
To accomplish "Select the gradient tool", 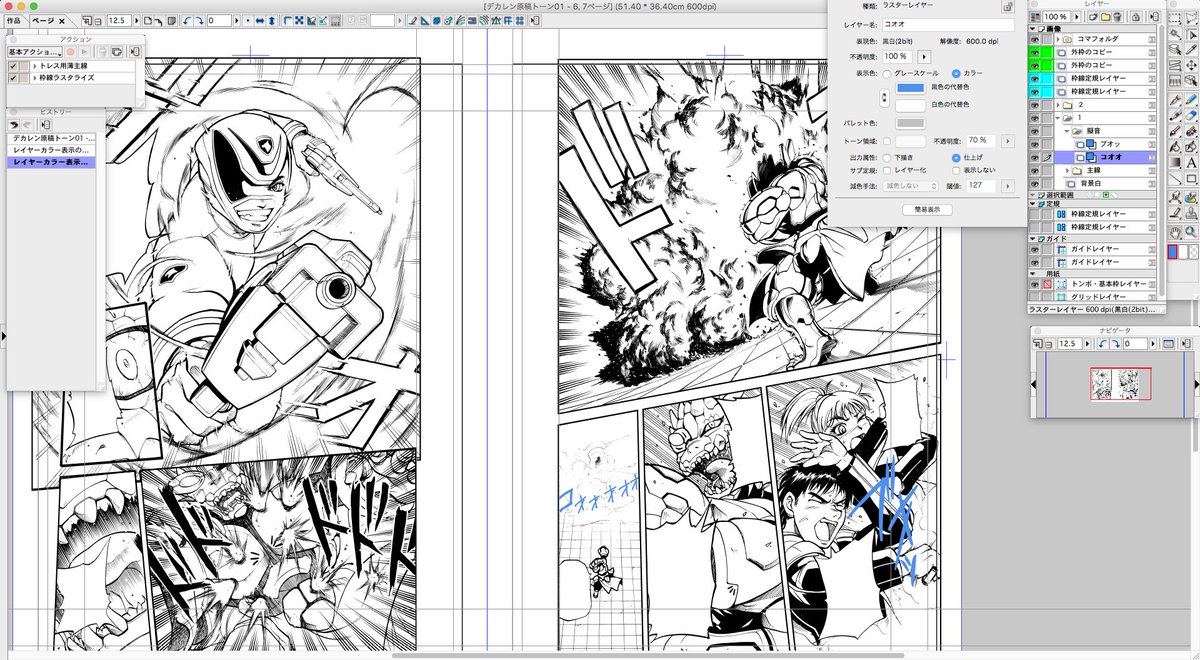I will point(1175,164).
